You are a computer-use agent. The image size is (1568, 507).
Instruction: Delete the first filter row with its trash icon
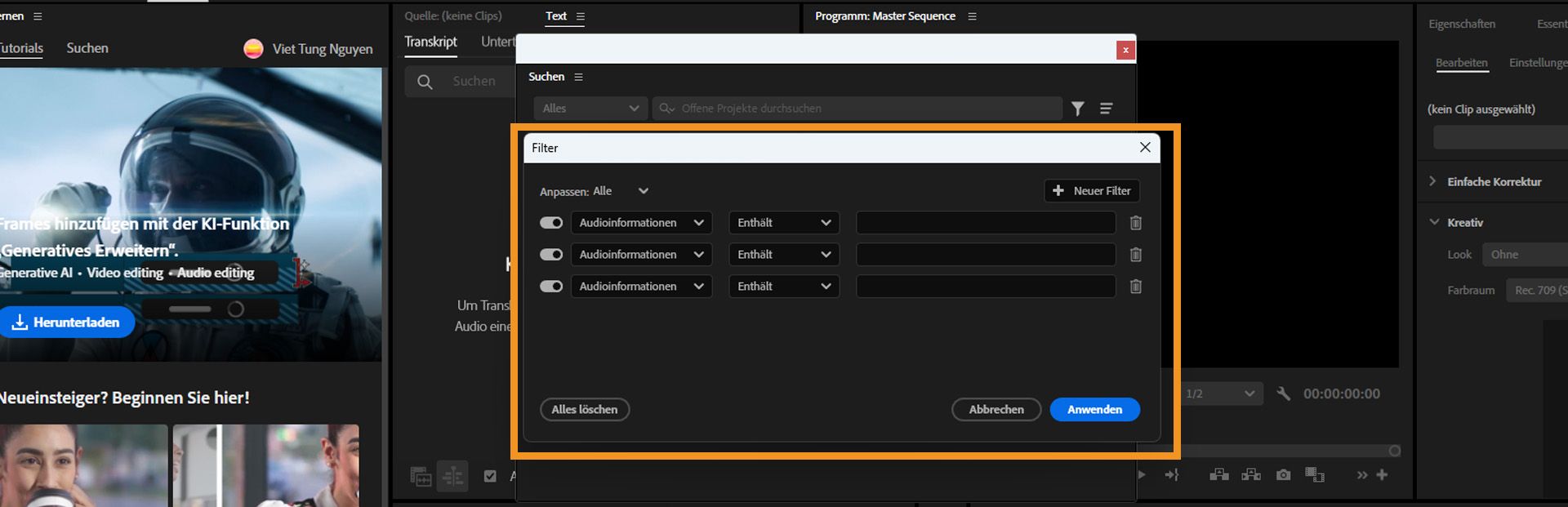tap(1135, 223)
